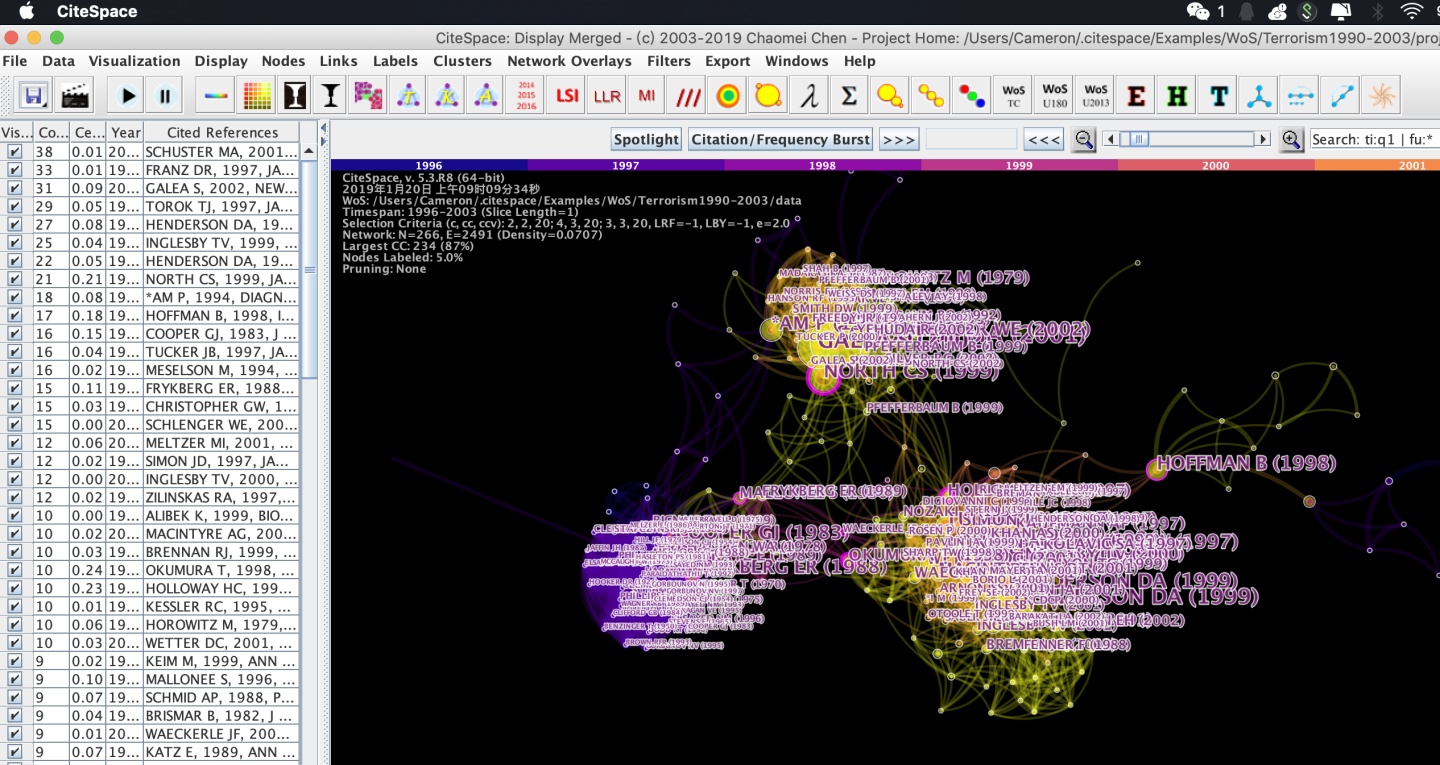Uncheck visibility for GALEA S, 2002
The height and width of the screenshot is (765, 1440).
point(15,188)
